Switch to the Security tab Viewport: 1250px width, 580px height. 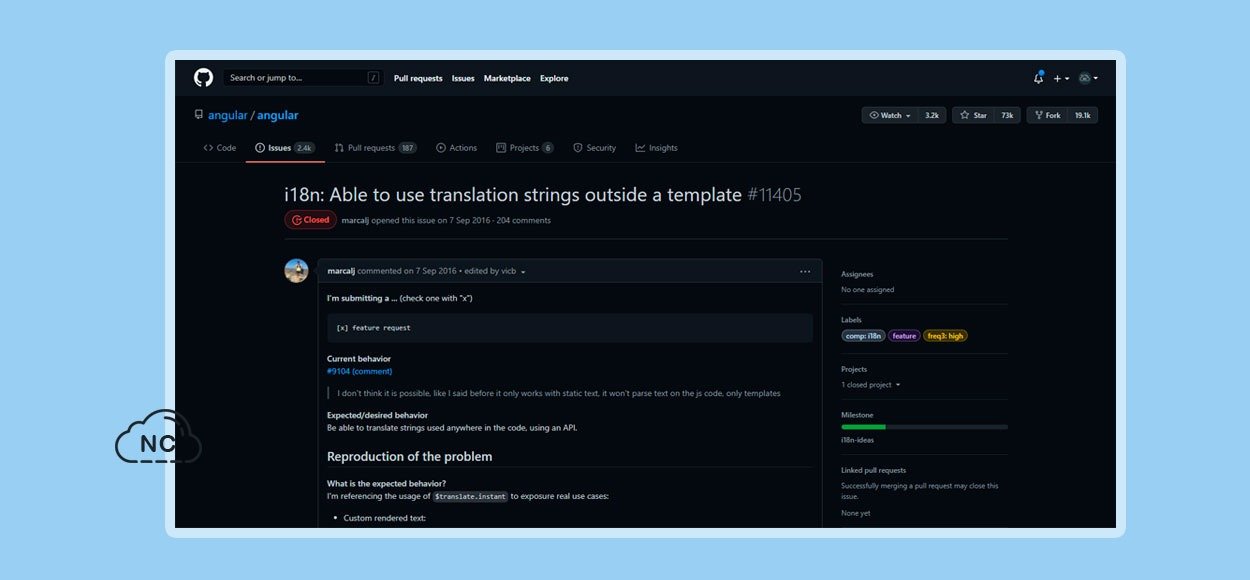(594, 148)
